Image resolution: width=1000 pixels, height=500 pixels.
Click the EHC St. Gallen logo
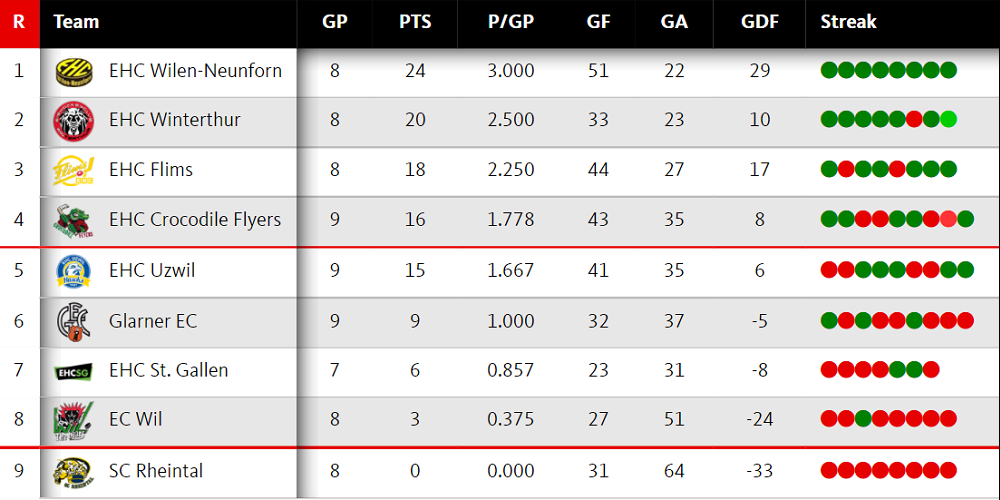[74, 371]
